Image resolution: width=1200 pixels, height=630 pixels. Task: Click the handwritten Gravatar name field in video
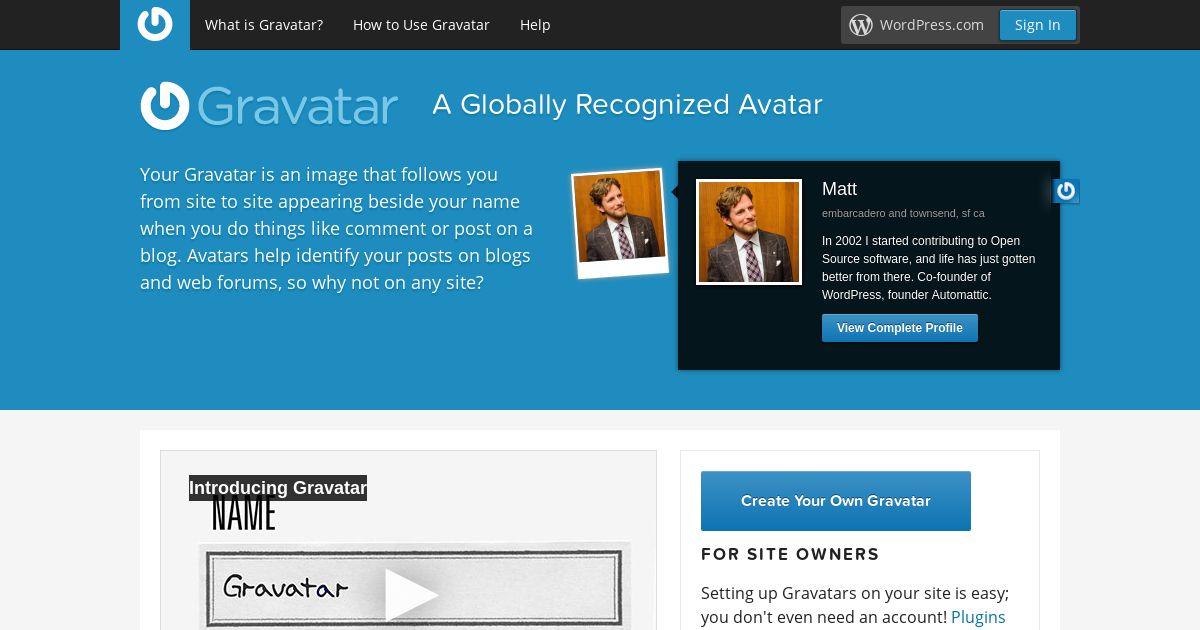coord(414,588)
